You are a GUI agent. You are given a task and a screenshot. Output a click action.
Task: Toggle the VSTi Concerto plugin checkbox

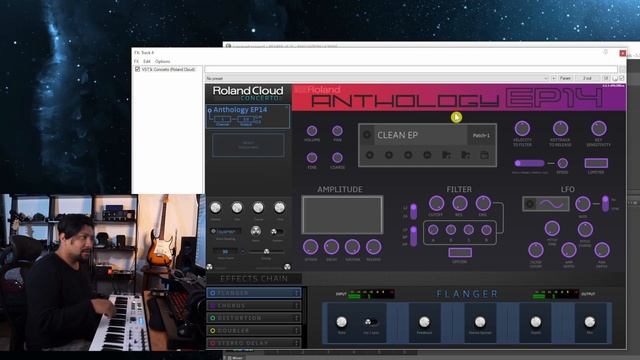pyautogui.click(x=138, y=69)
